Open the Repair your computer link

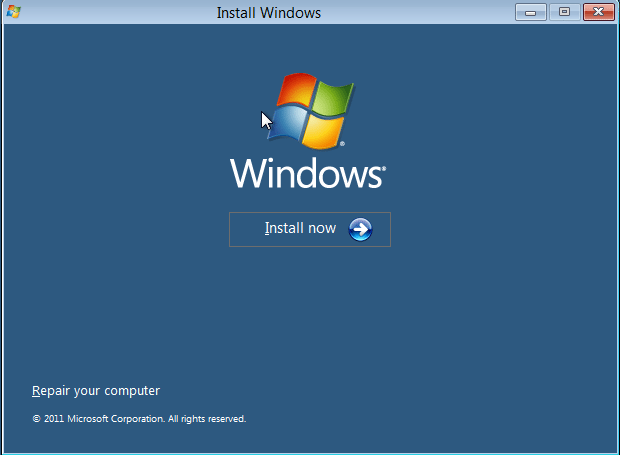click(96, 391)
